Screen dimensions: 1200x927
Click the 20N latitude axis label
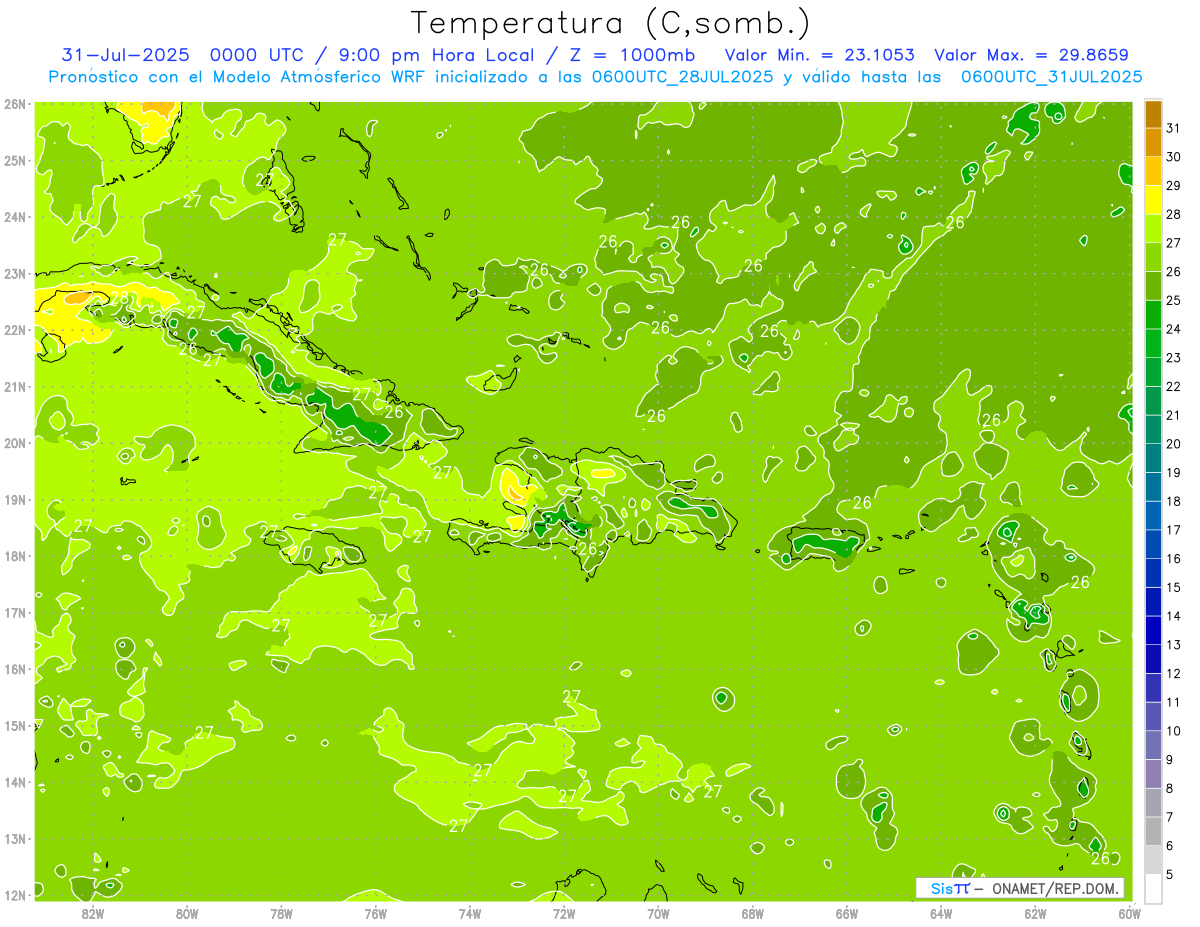pos(15,443)
